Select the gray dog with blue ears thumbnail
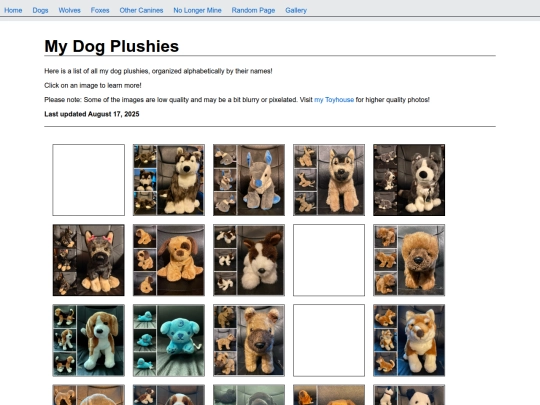540x405 pixels. coord(249,180)
